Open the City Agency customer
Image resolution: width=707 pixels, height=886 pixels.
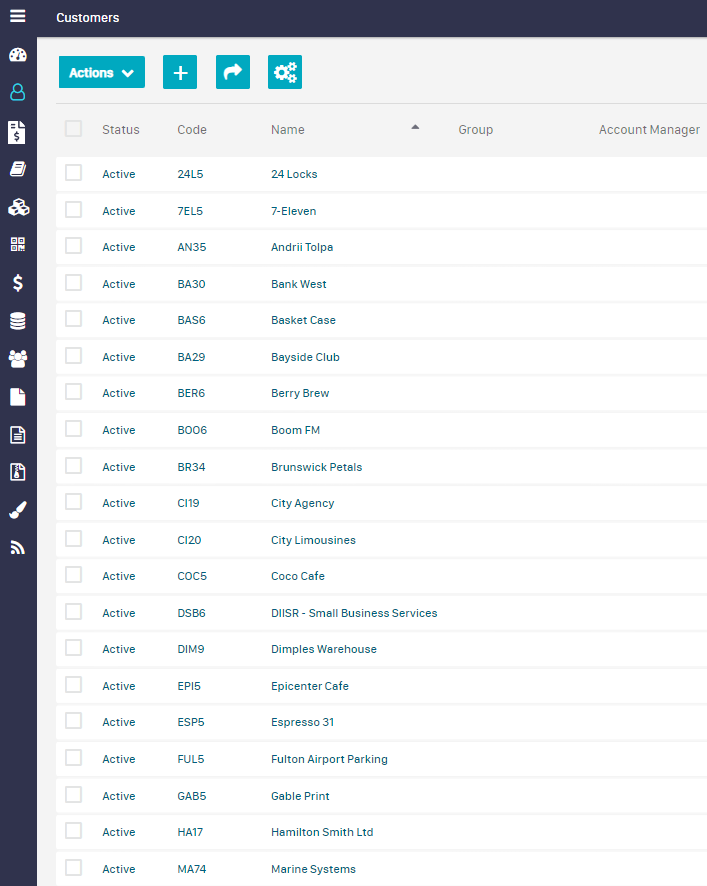pos(302,503)
